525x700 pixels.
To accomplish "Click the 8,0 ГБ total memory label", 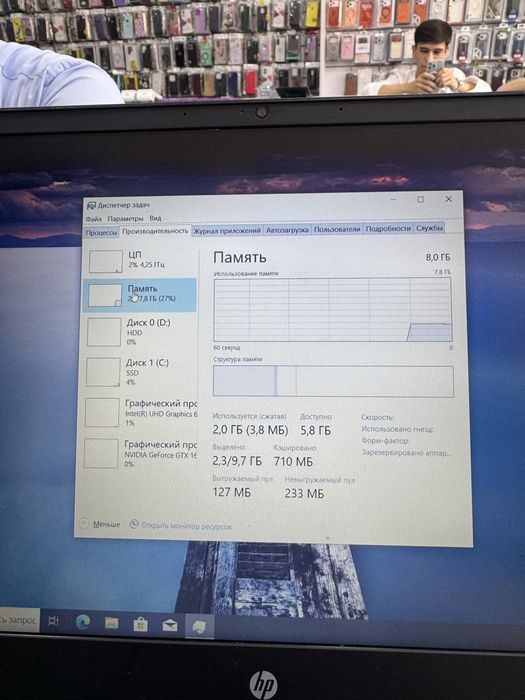I will tap(438, 257).
